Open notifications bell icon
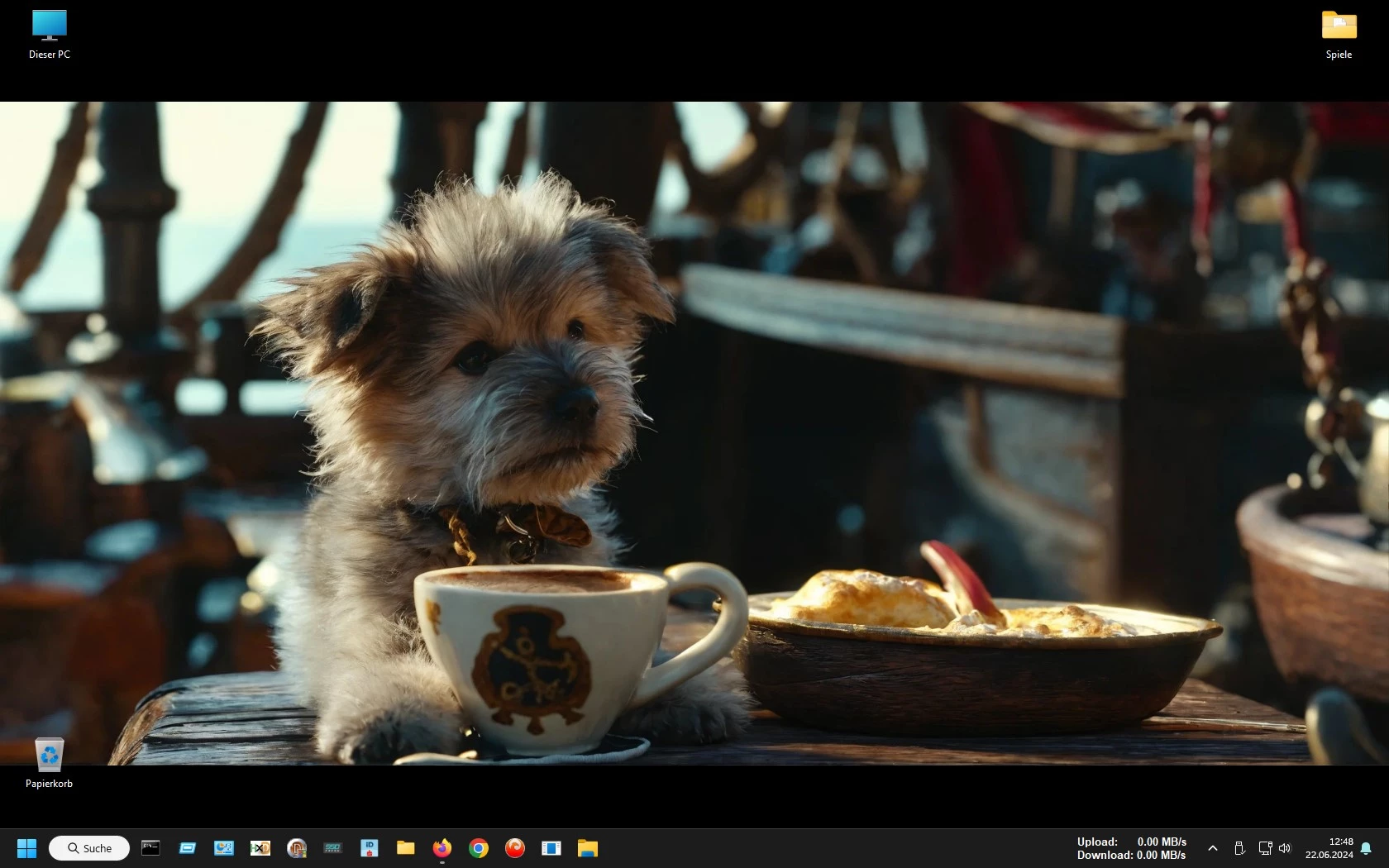The image size is (1389, 868). tap(1366, 848)
